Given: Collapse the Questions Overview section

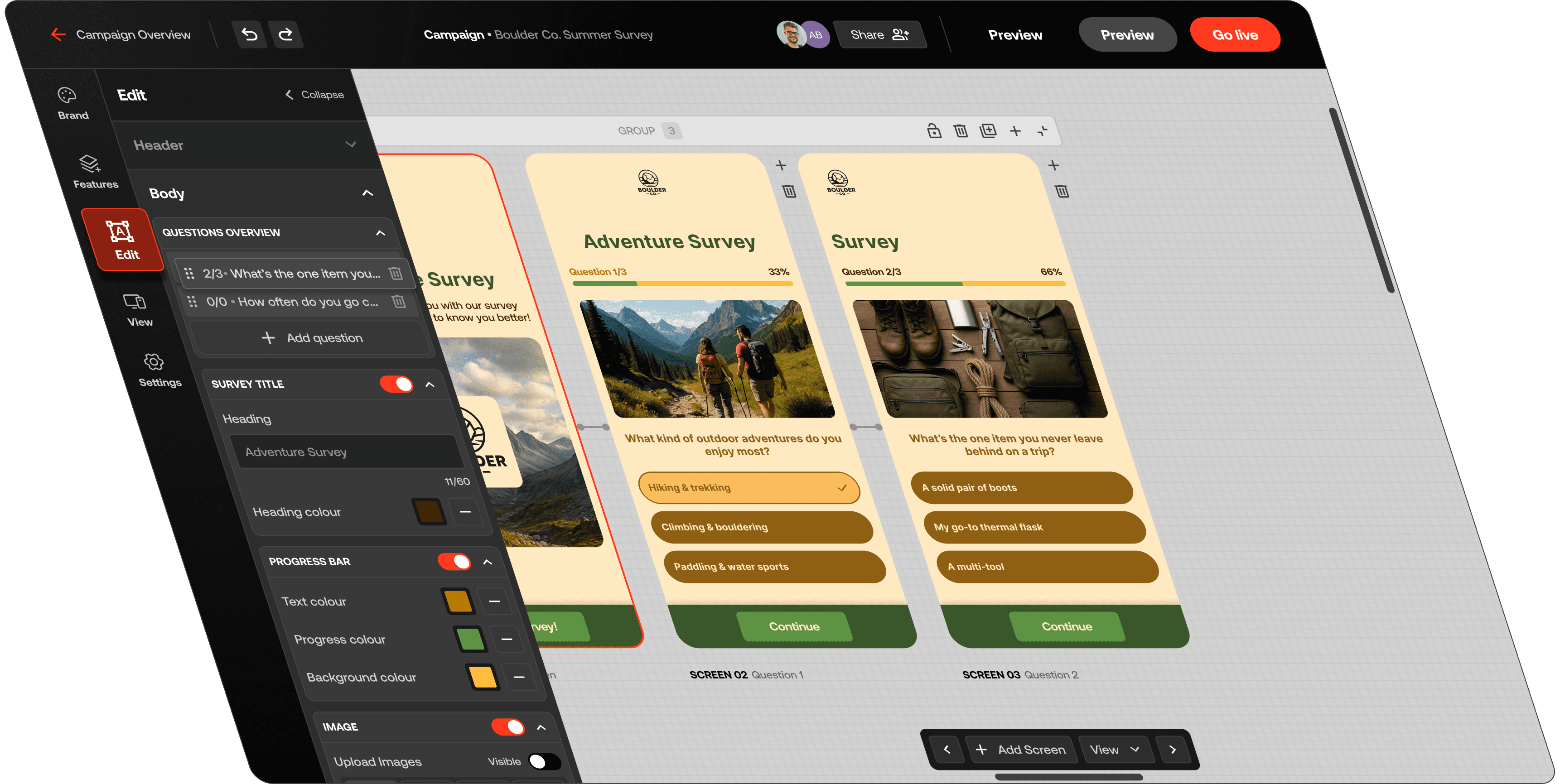Looking at the screenshot, I should pyautogui.click(x=380, y=232).
